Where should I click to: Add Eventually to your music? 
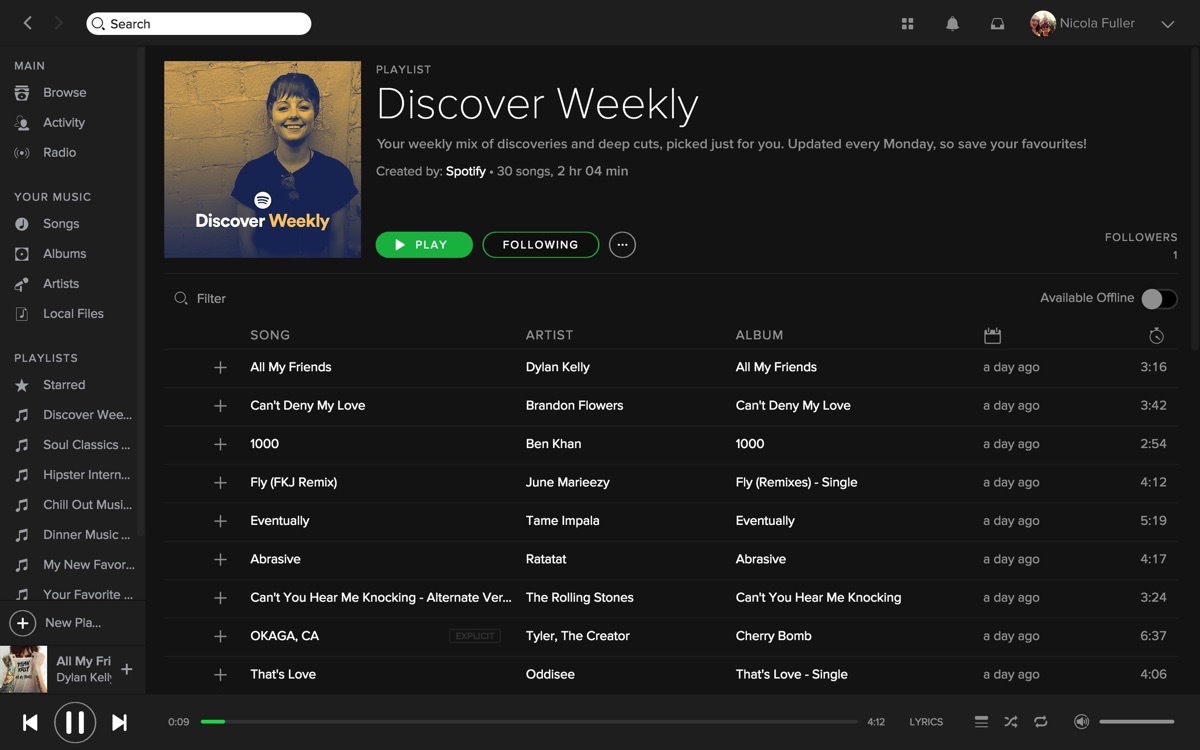pos(220,521)
